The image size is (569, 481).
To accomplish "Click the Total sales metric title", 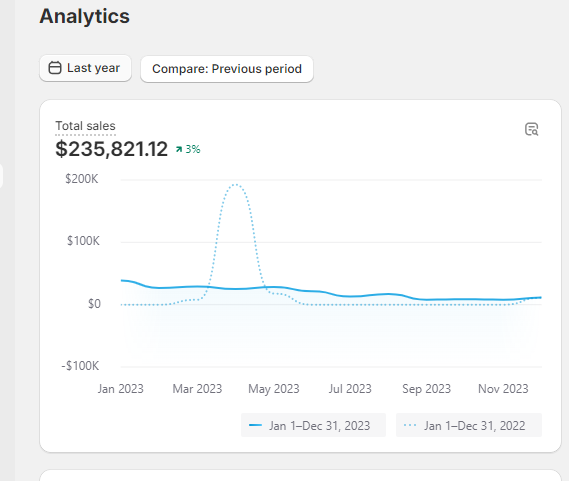I will pos(85,126).
